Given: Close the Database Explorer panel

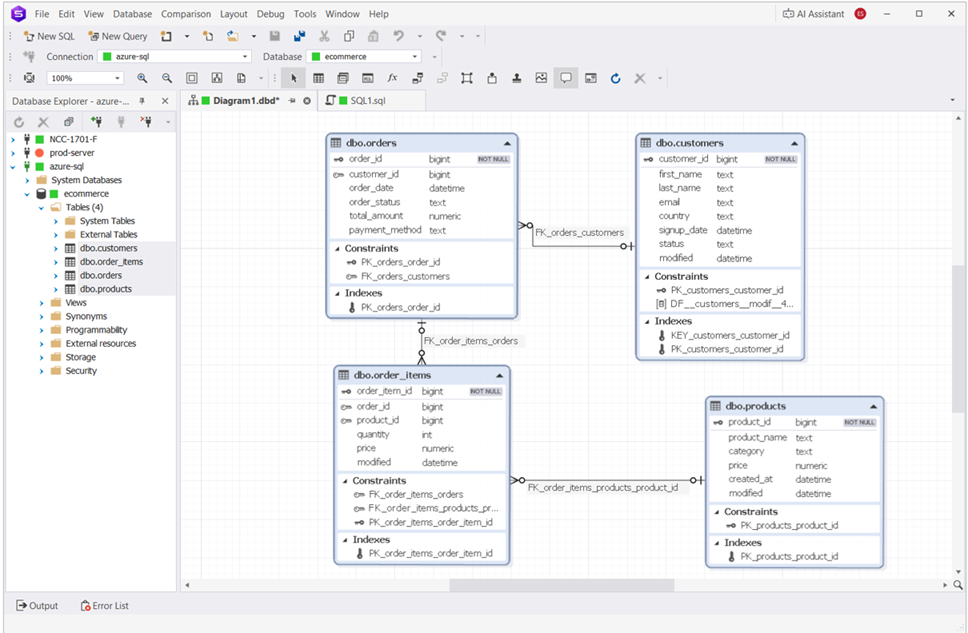Looking at the screenshot, I should click(165, 101).
